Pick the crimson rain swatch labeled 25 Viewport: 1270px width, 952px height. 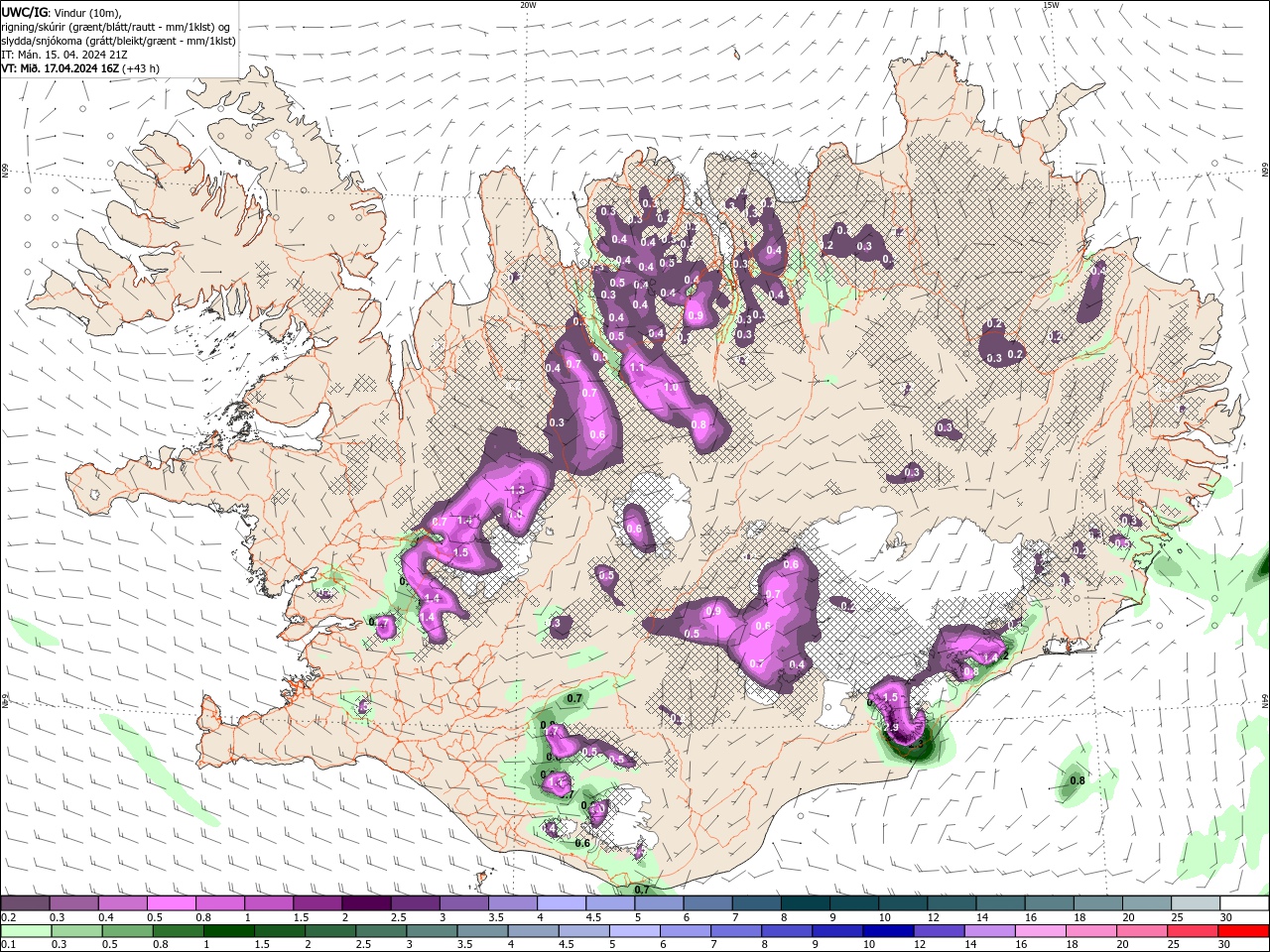[x=1192, y=931]
